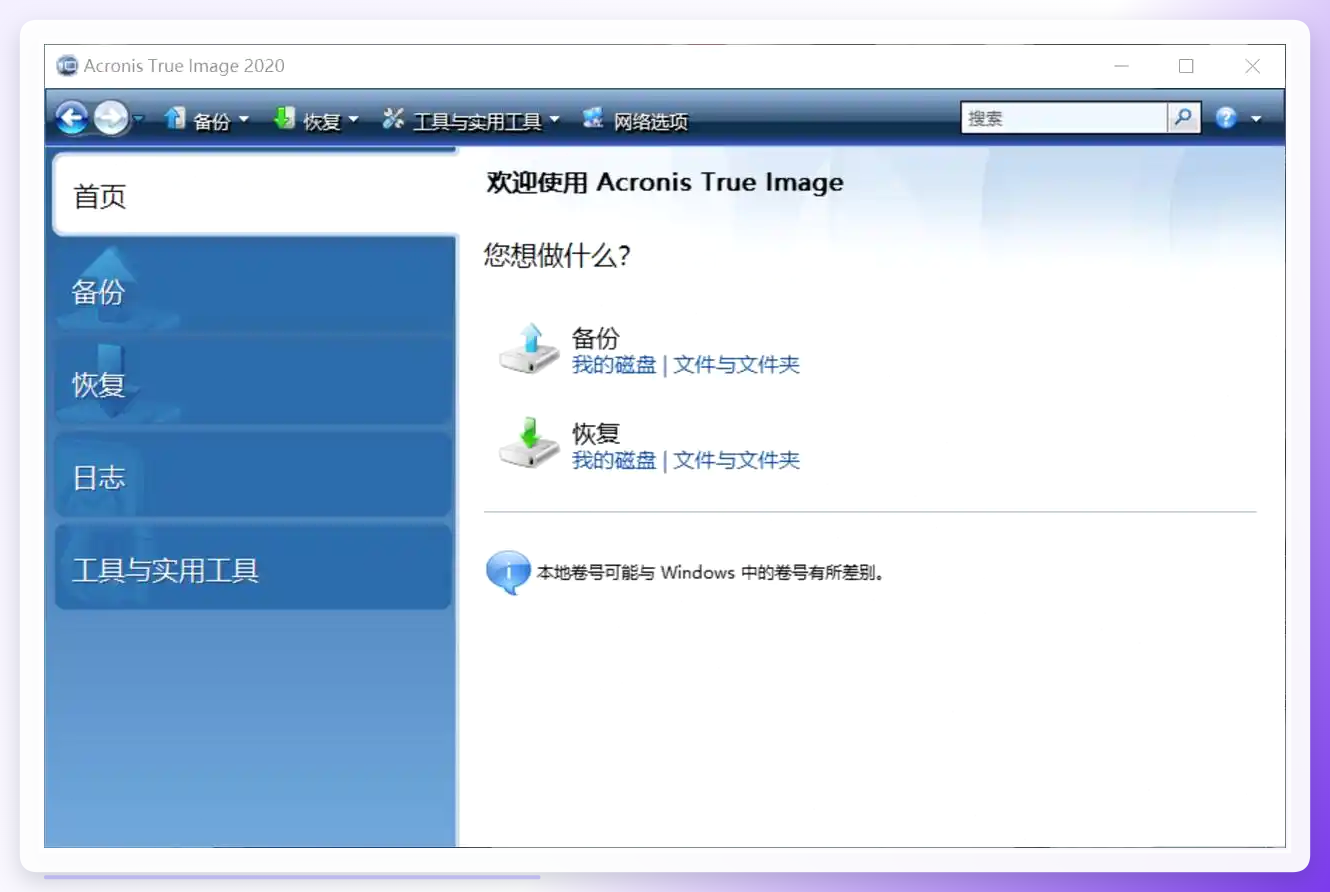Viewport: 1330px width, 892px height.
Task: Open 文件与文件夹 link under the 恢复 heading
Action: coord(737,460)
